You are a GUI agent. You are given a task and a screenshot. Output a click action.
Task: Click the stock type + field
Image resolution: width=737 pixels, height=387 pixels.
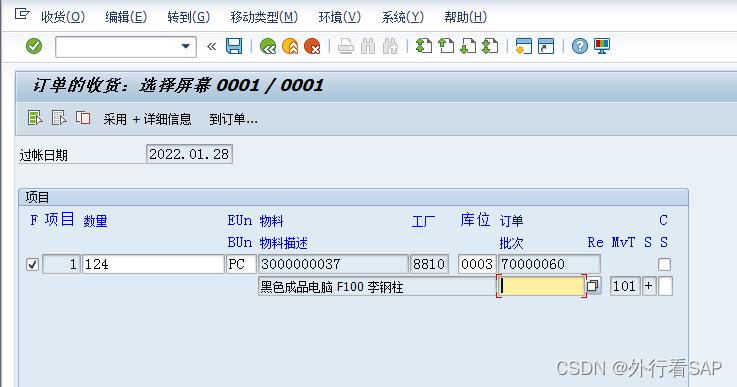pyautogui.click(x=649, y=286)
